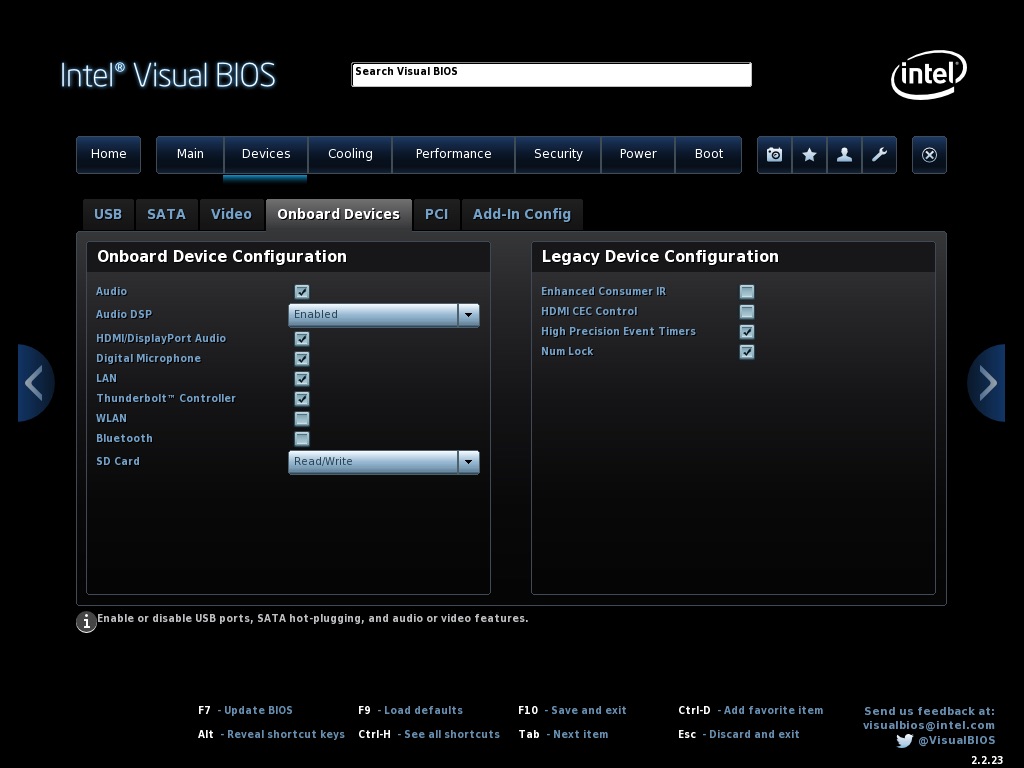Viewport: 1024px width, 768px height.
Task: Toggle the Audio checkbox
Action: 302,292
